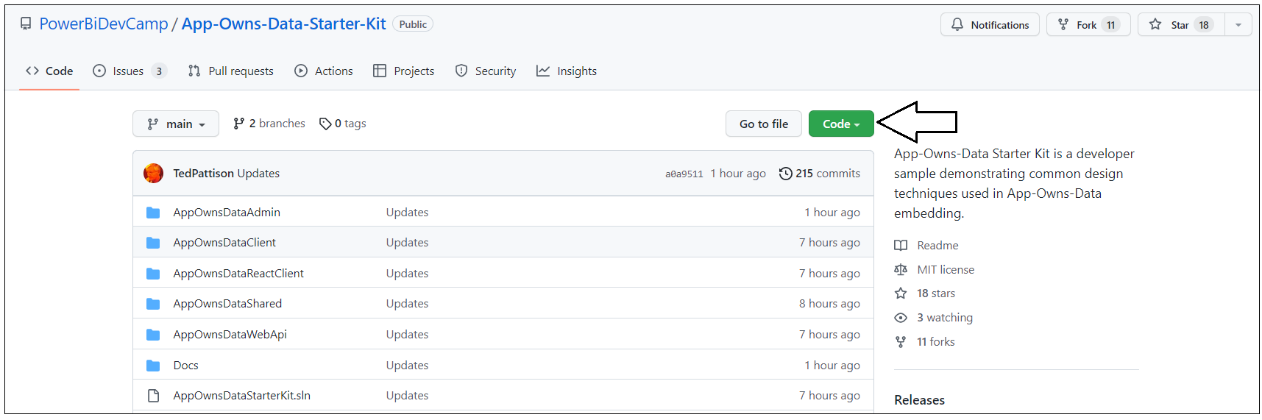Click folder icon for AppOwnsDataShared
This screenshot has width=1262, height=420.
point(153,304)
